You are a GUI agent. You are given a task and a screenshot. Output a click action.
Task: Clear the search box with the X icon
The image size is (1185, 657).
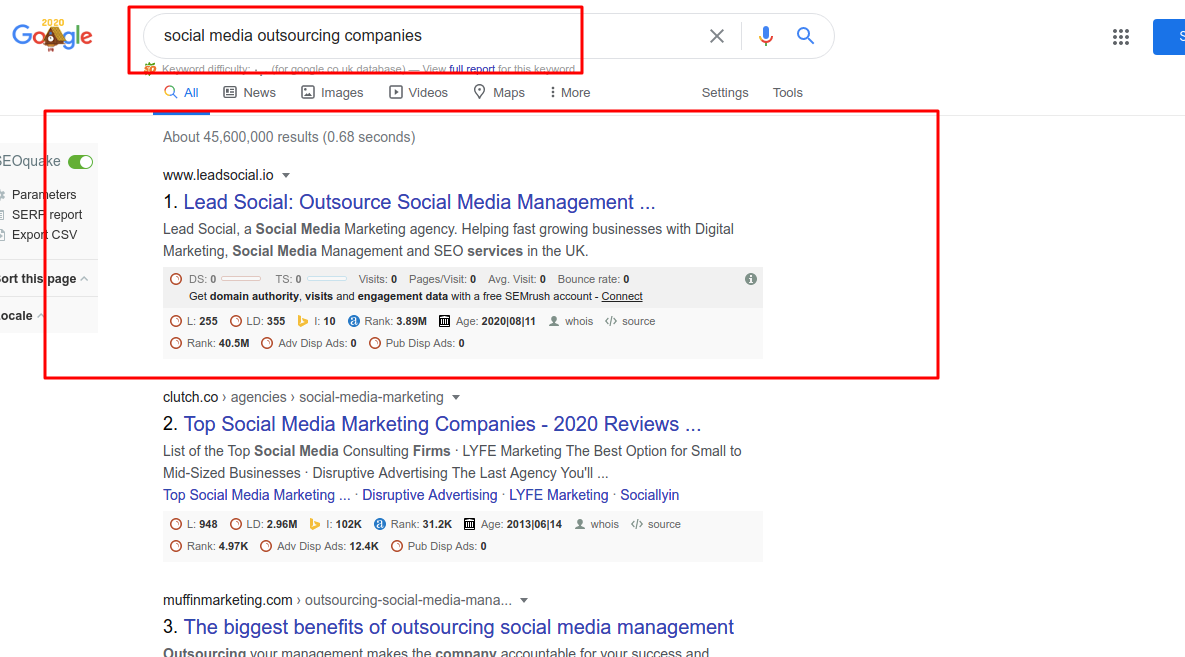(x=716, y=36)
